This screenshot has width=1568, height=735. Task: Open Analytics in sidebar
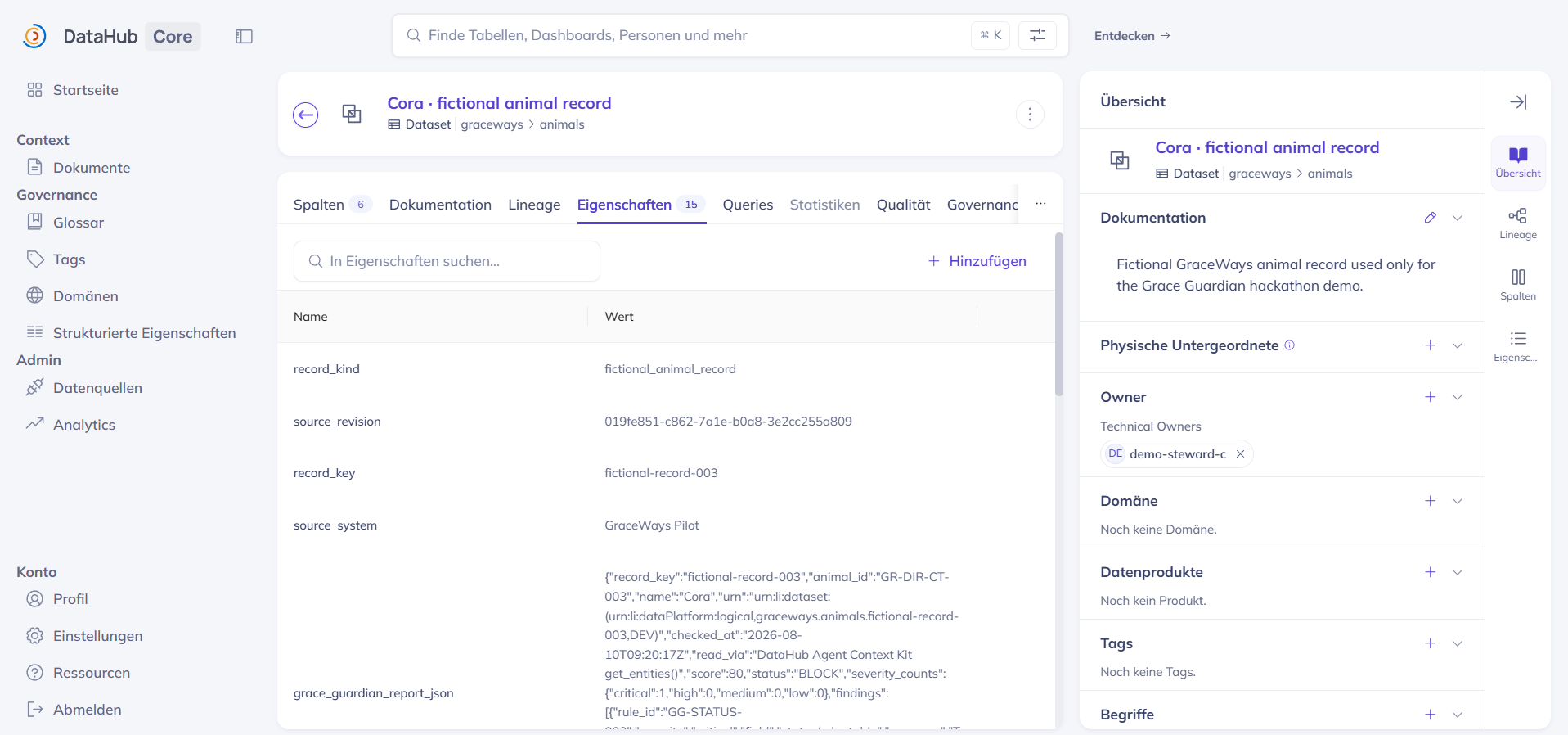point(70,425)
